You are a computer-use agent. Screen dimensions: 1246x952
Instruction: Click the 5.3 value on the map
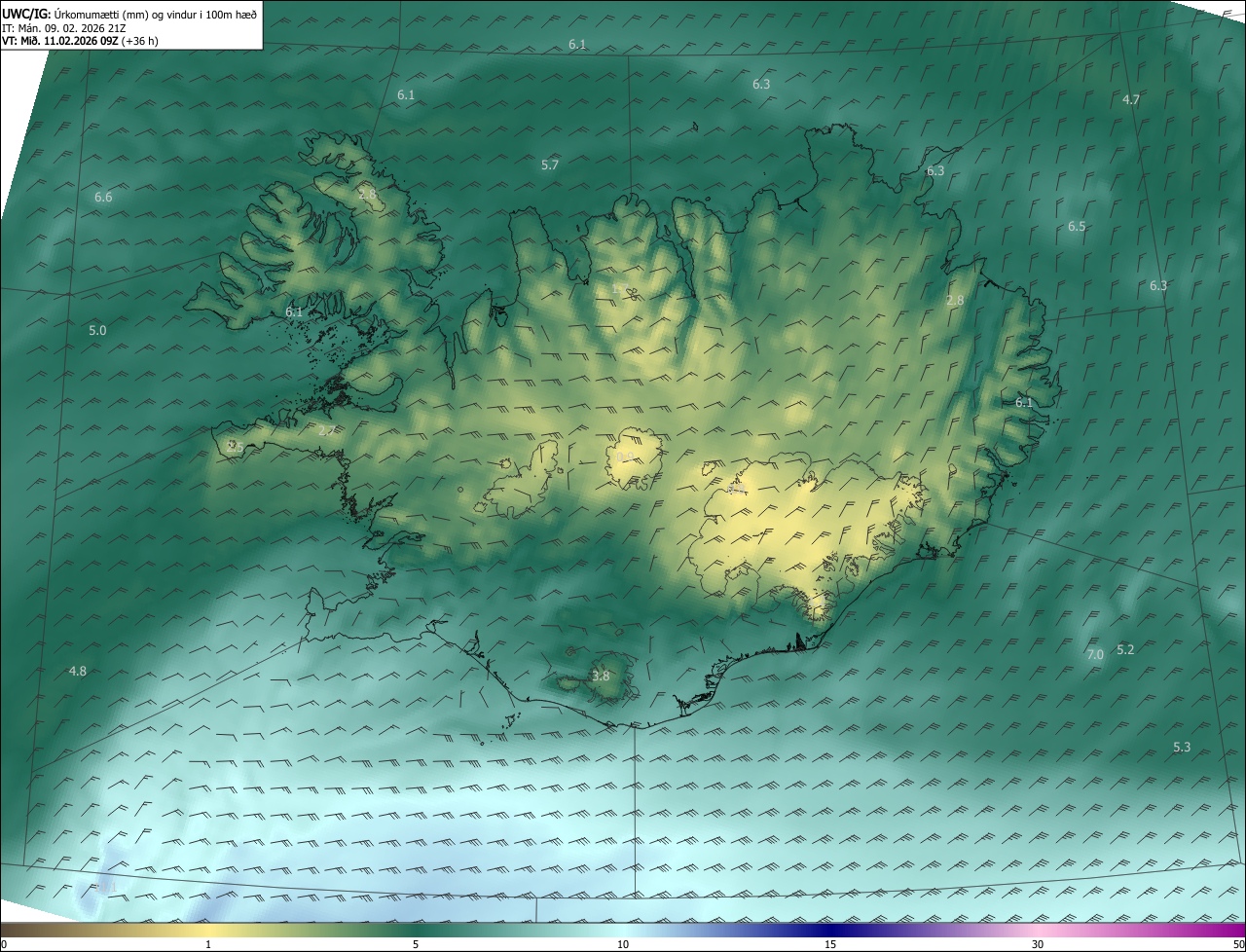[x=1182, y=747]
